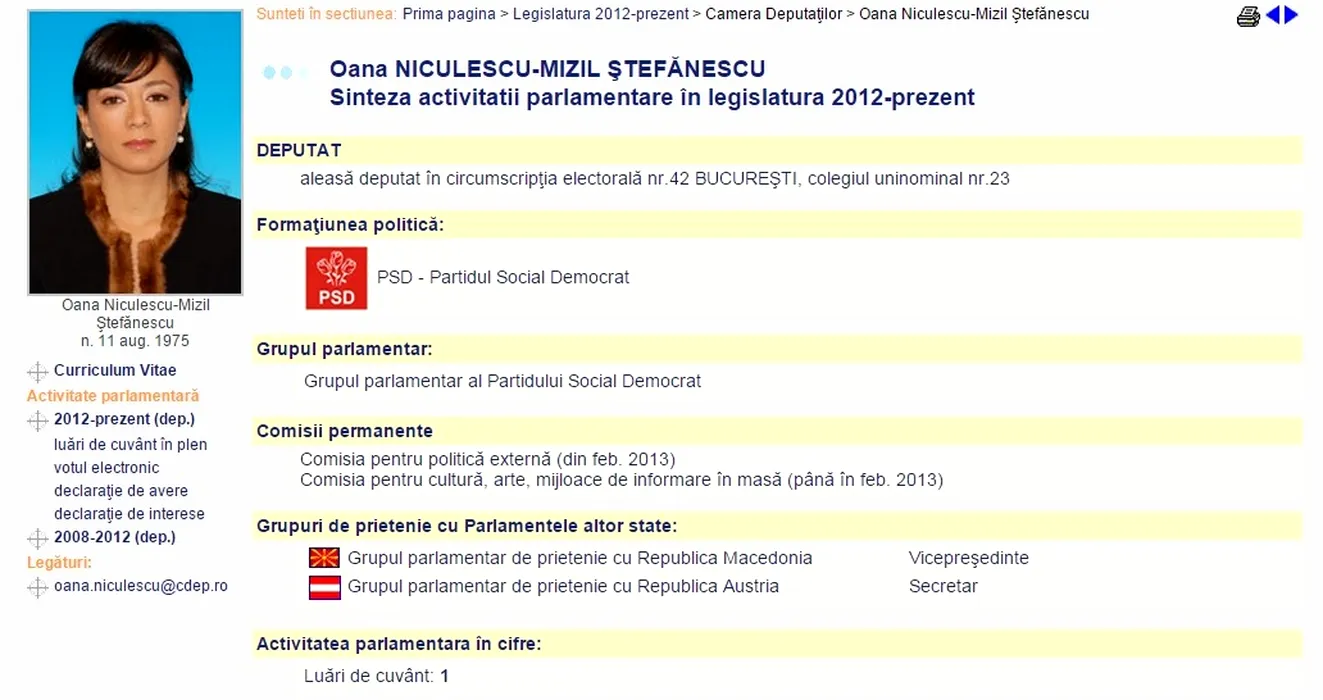Open 'declarație de interese' link
Viewport: 1323px width, 700px height.
click(x=129, y=514)
